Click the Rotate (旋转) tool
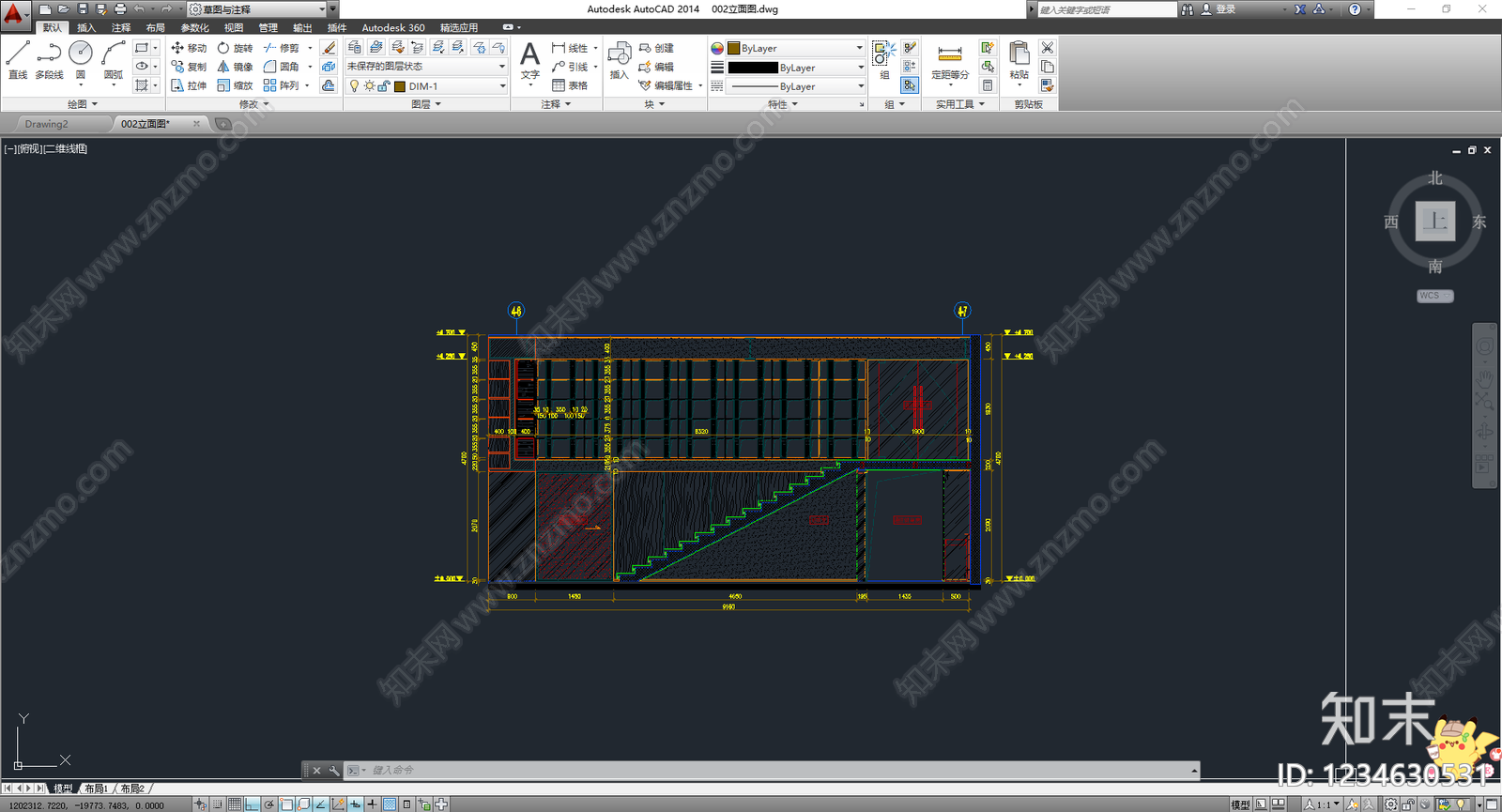 (235, 48)
